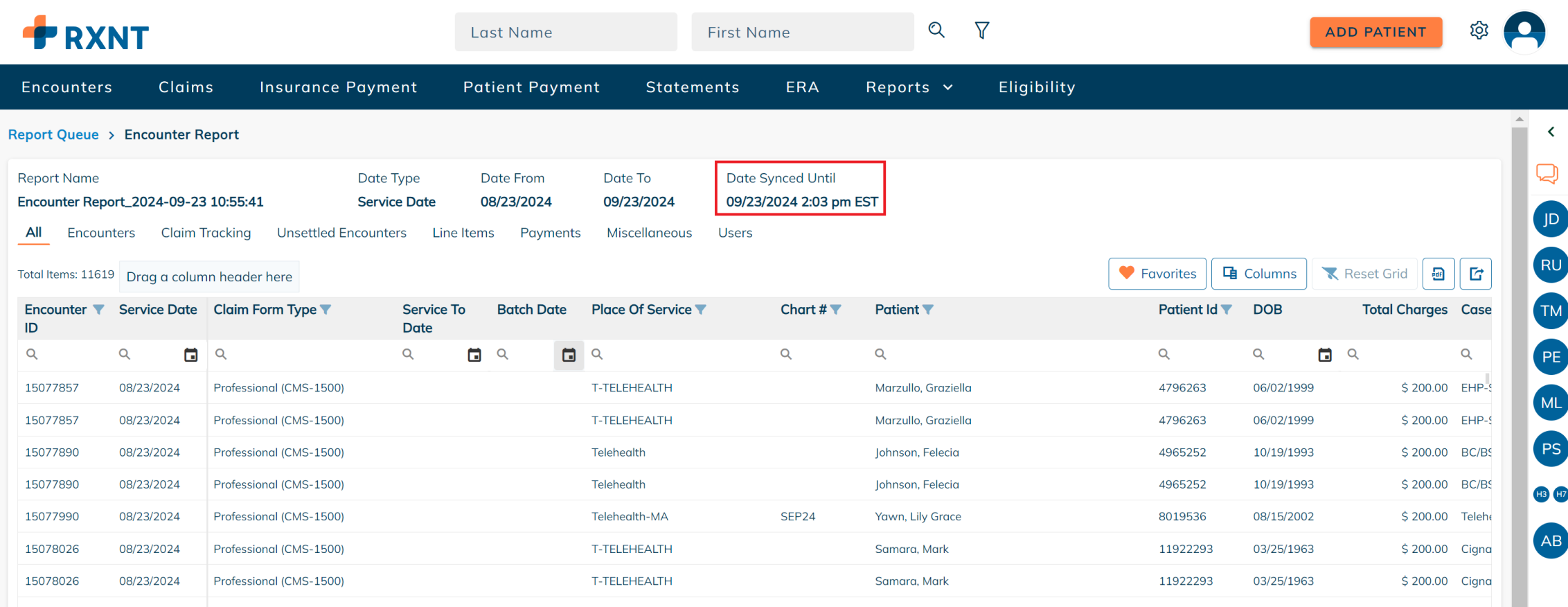Open the advanced filter funnel icon
This screenshot has width=1568, height=607.
tap(981, 30)
